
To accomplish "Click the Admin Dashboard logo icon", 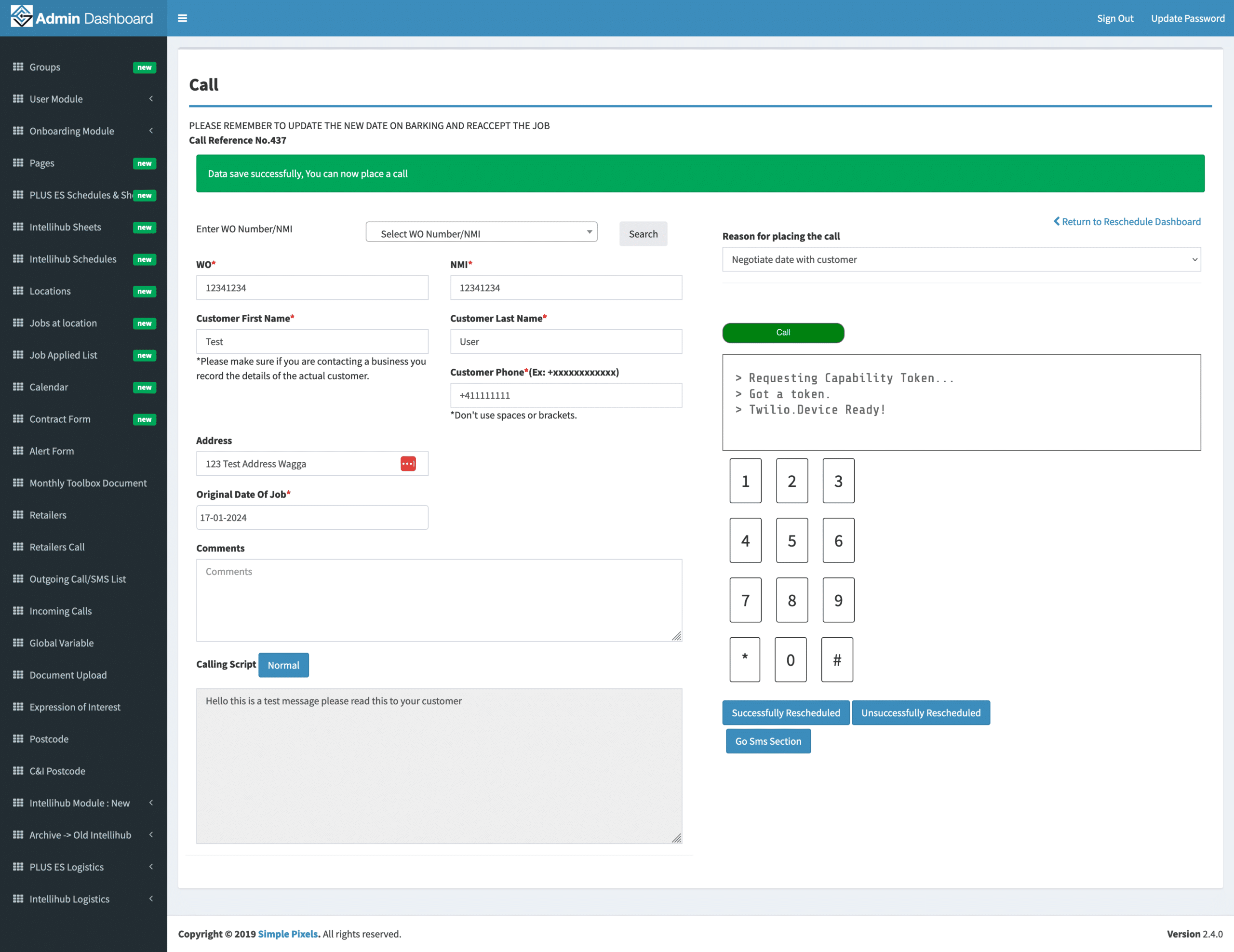I will coord(22,17).
